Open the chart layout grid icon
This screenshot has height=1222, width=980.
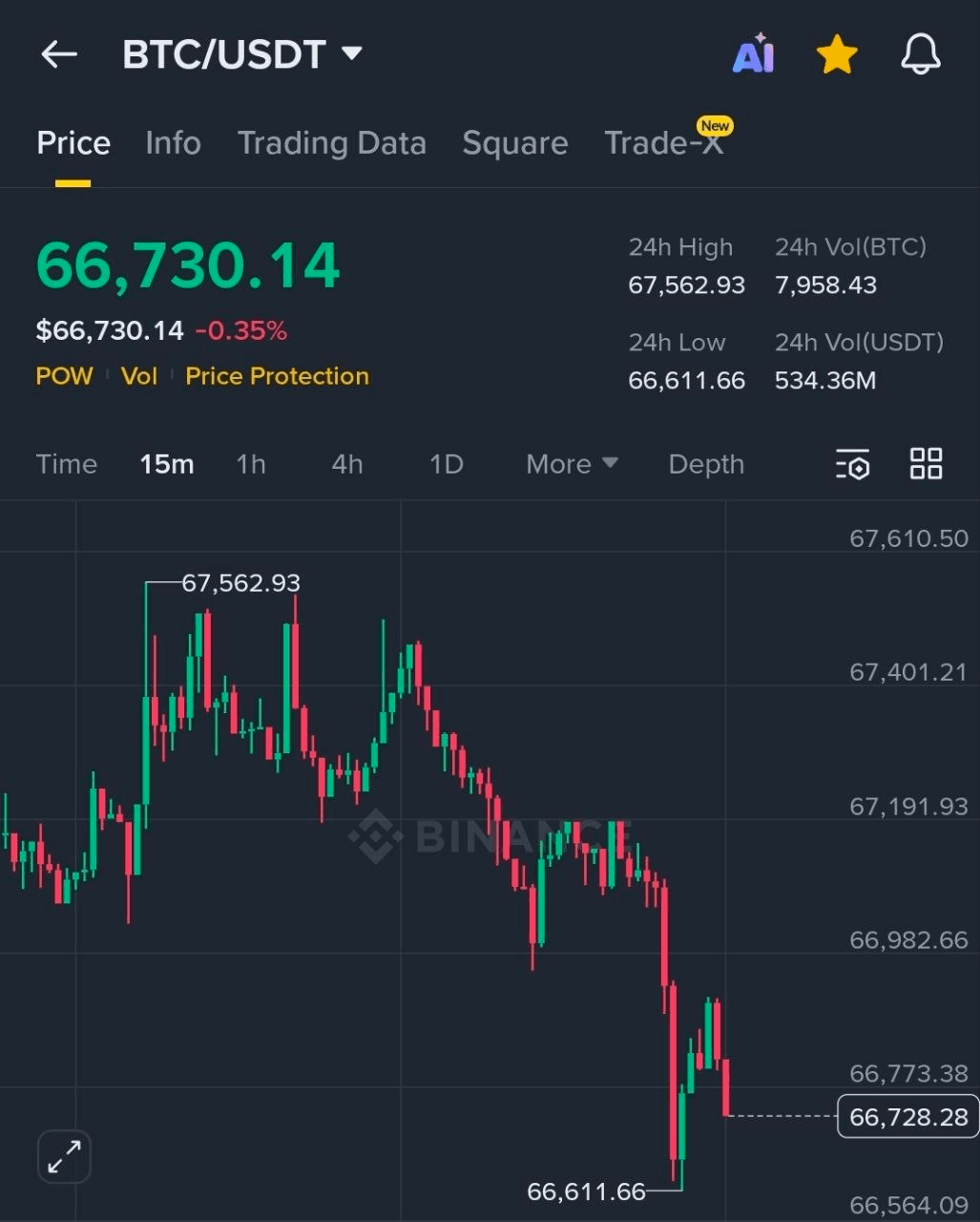[x=926, y=464]
